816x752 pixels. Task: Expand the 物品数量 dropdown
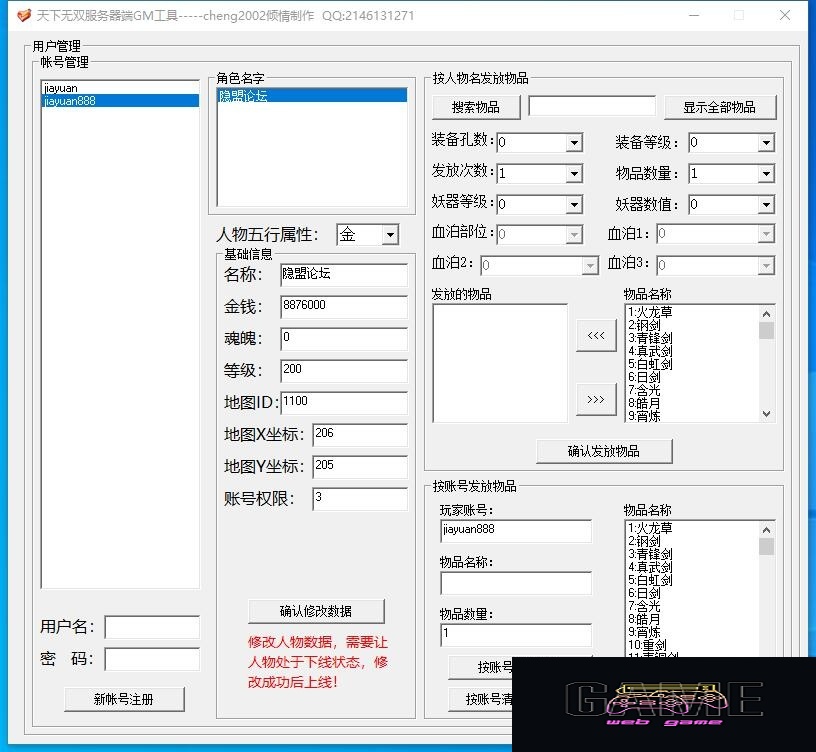766,173
